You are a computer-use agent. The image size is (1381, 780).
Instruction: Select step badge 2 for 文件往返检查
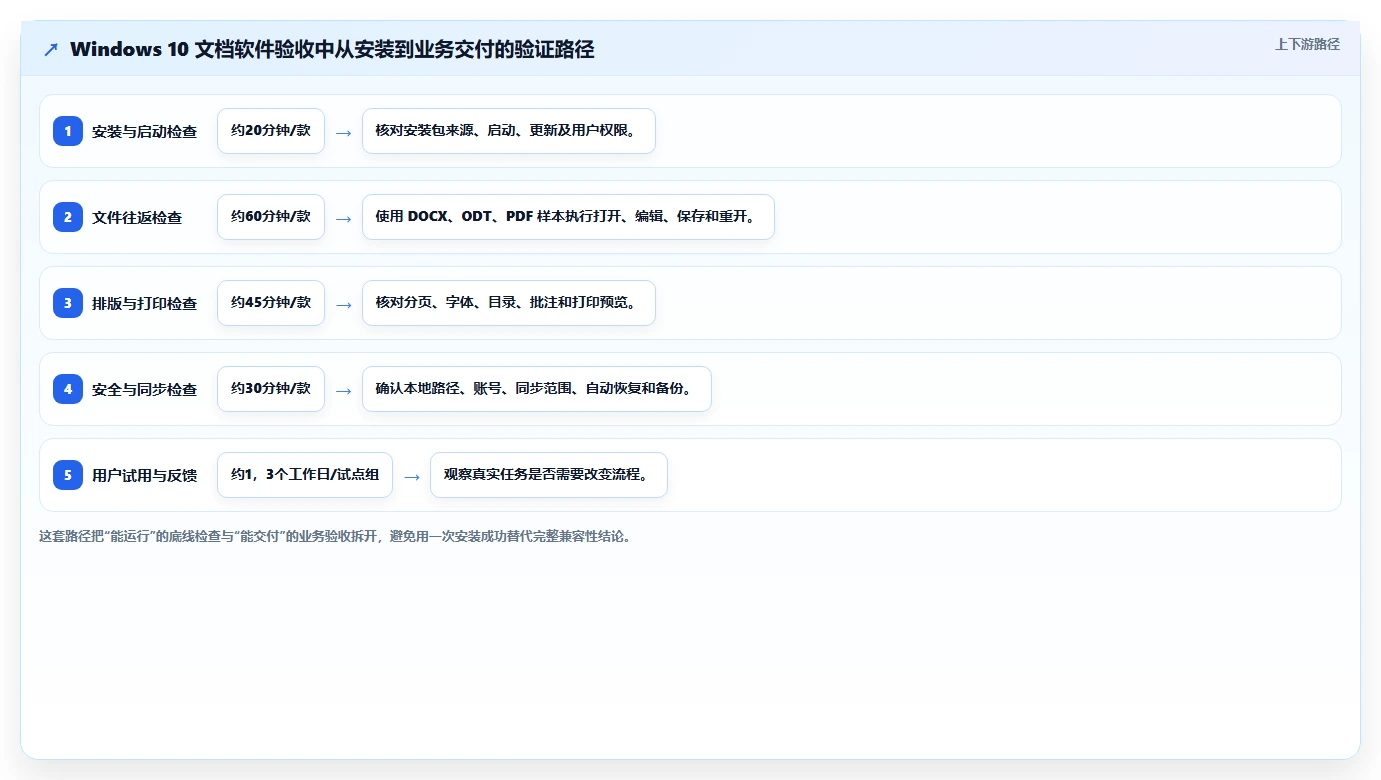68,217
